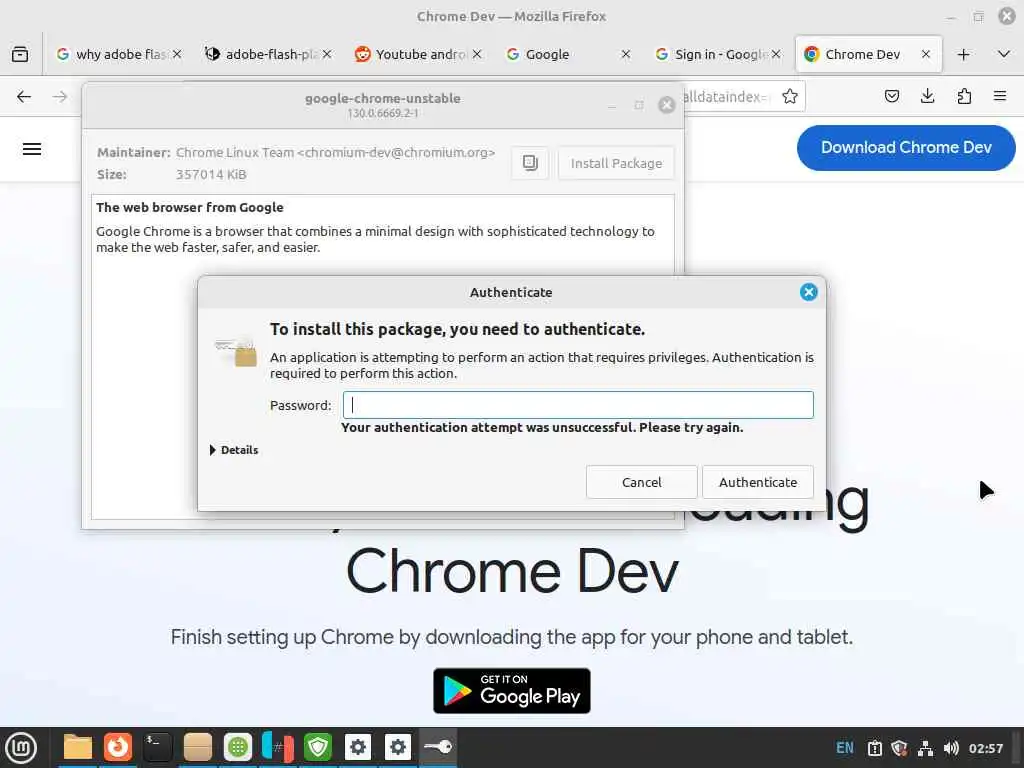The image size is (1024, 768).
Task: Show the Firefox downloads panel
Action: (927, 97)
